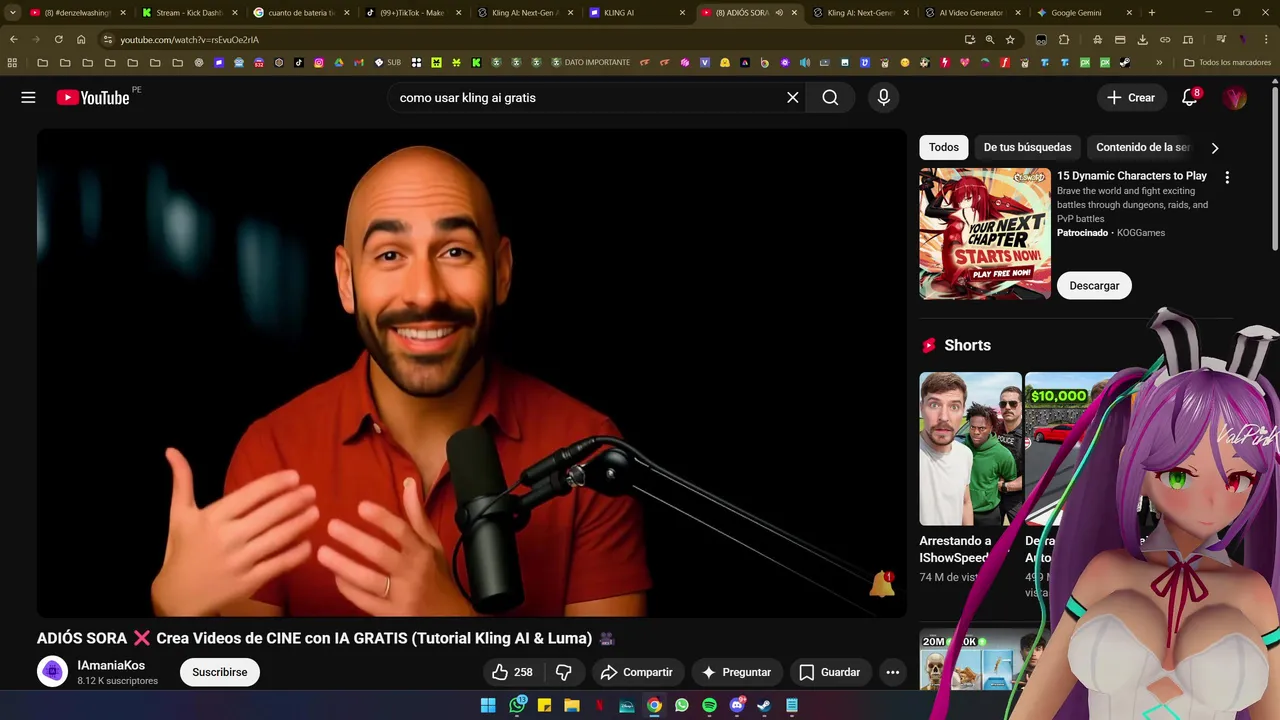1280x720 pixels.
Task: Mute the ADIÓS SORA tab audio icon
Action: [x=779, y=13]
